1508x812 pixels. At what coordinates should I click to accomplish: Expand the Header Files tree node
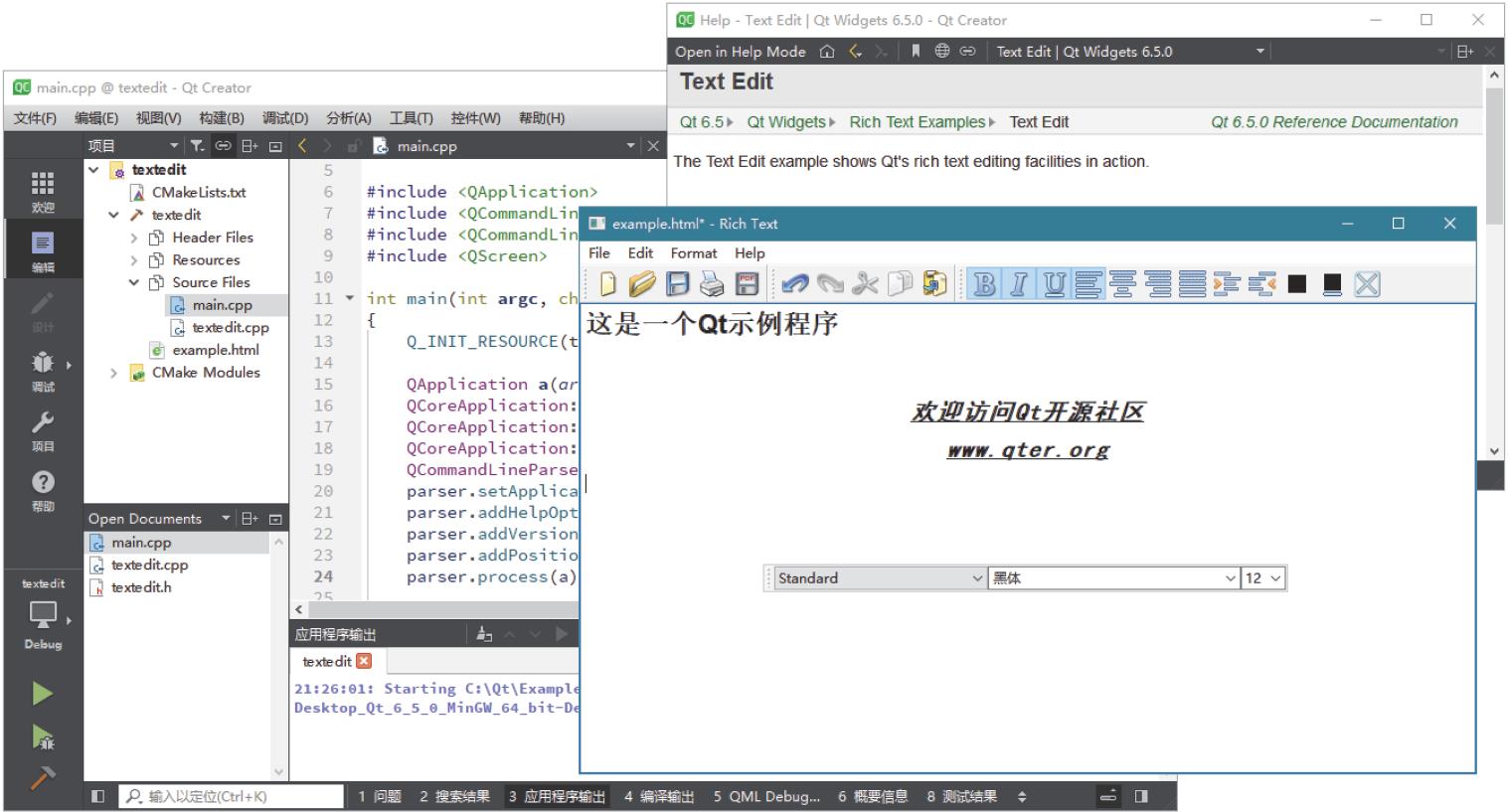pyautogui.click(x=134, y=238)
